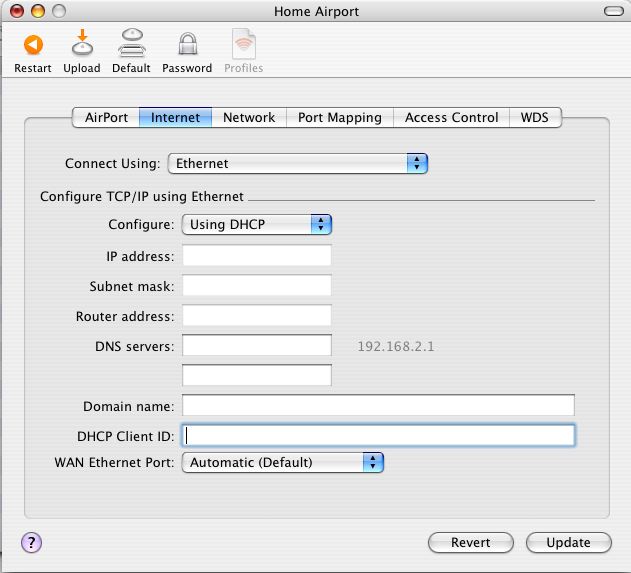The width and height of the screenshot is (631, 573).
Task: Click the Upload toolbar icon
Action: 82,42
